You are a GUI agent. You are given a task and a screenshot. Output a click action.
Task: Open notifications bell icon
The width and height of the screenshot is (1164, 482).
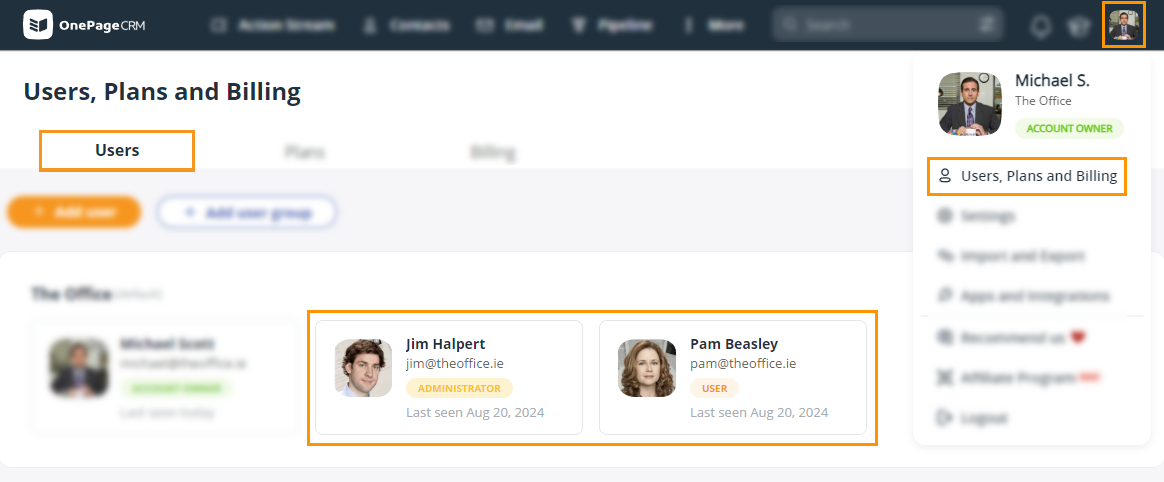(x=1041, y=26)
